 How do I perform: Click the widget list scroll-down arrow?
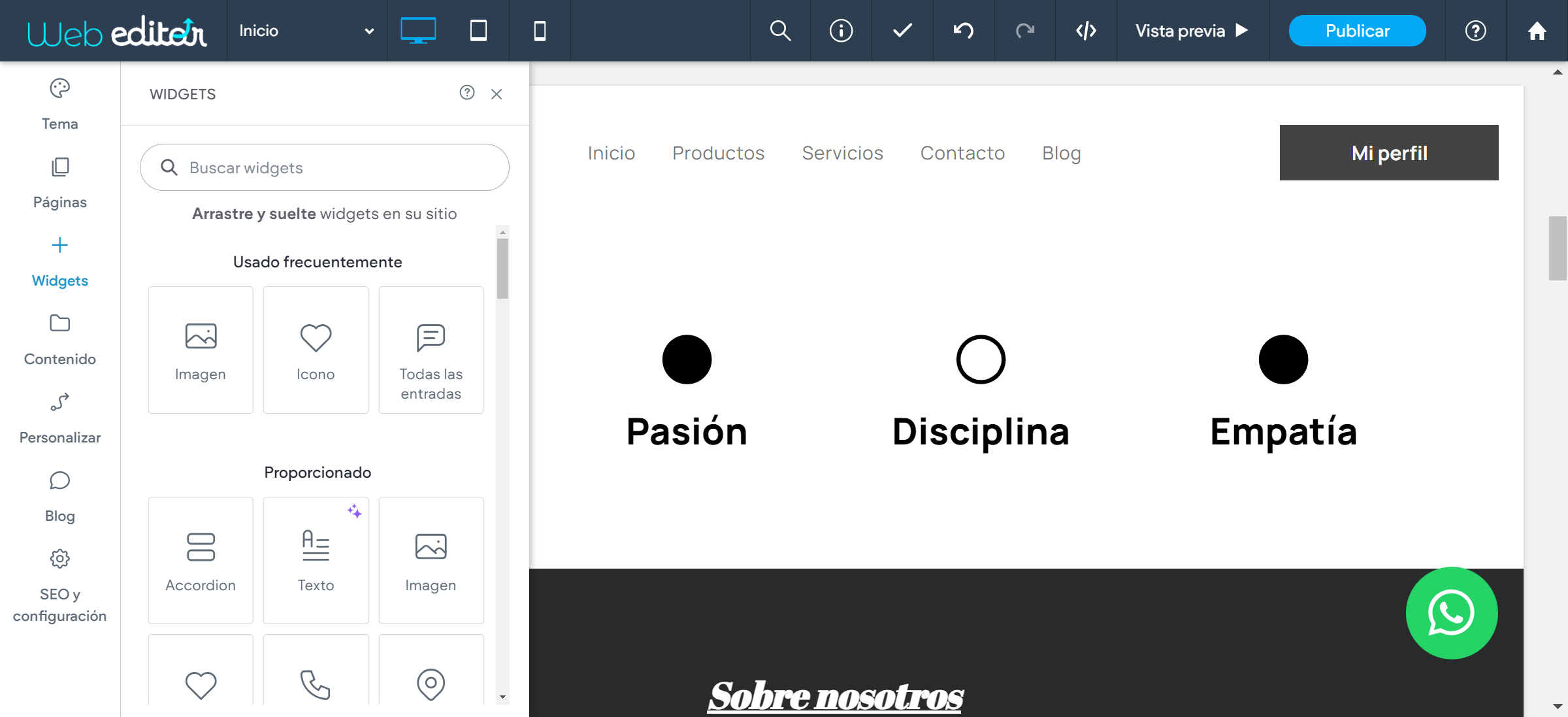(502, 697)
